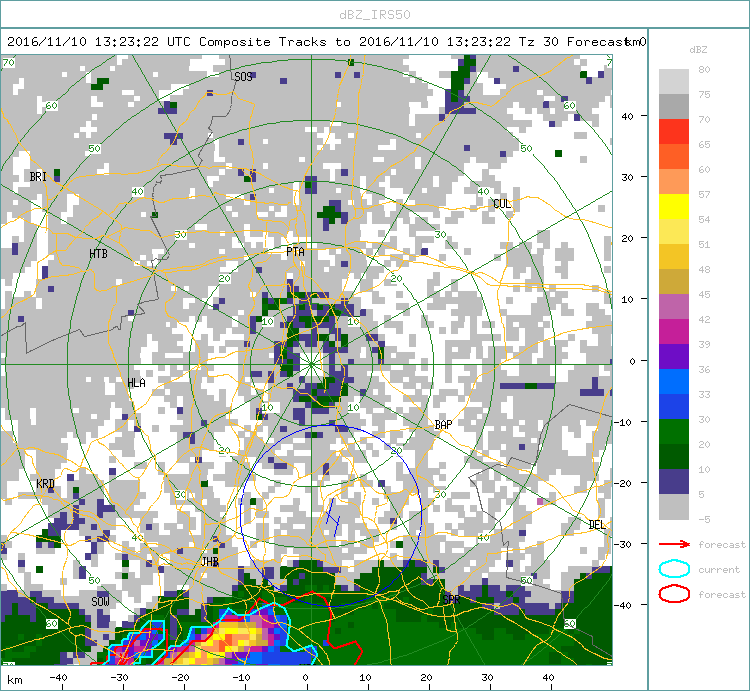Click the radar center origin point
This screenshot has width=750, height=691.
click(x=311, y=364)
